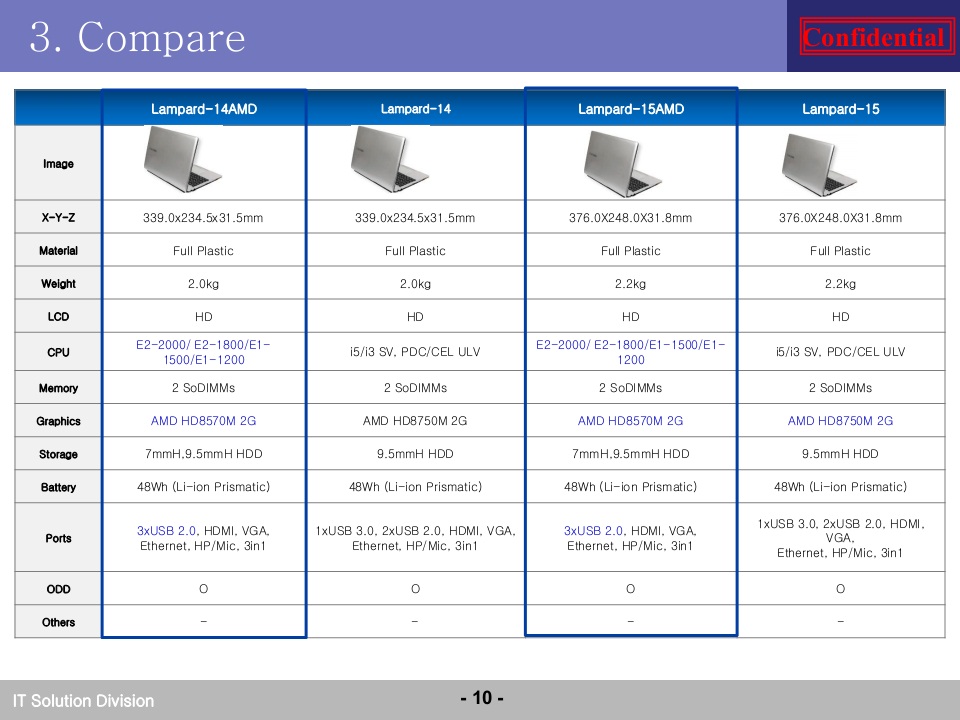Click the page number '- 10 -'
The height and width of the screenshot is (720, 960).
482,697
